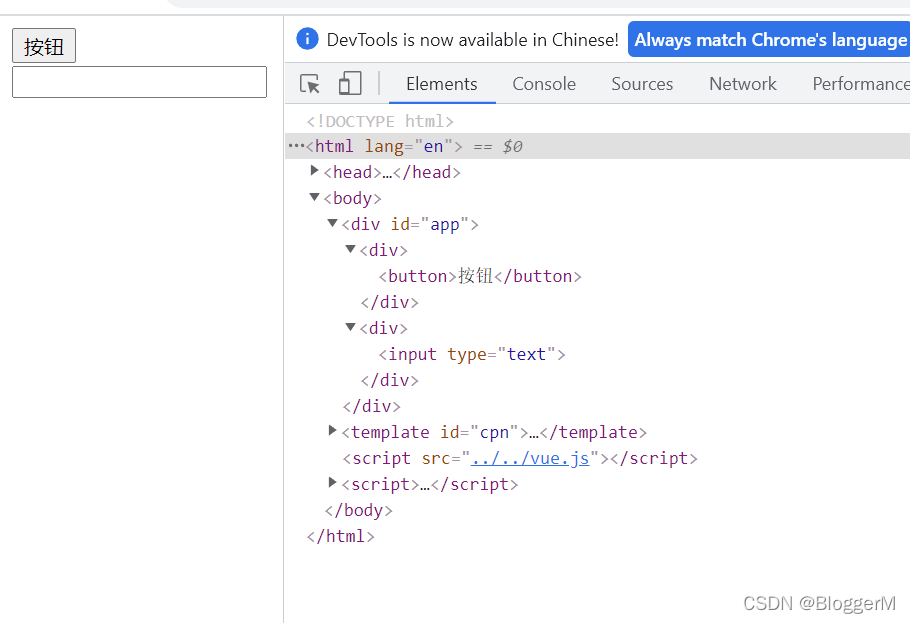Select the <!DOCTYPE html> line

click(380, 121)
